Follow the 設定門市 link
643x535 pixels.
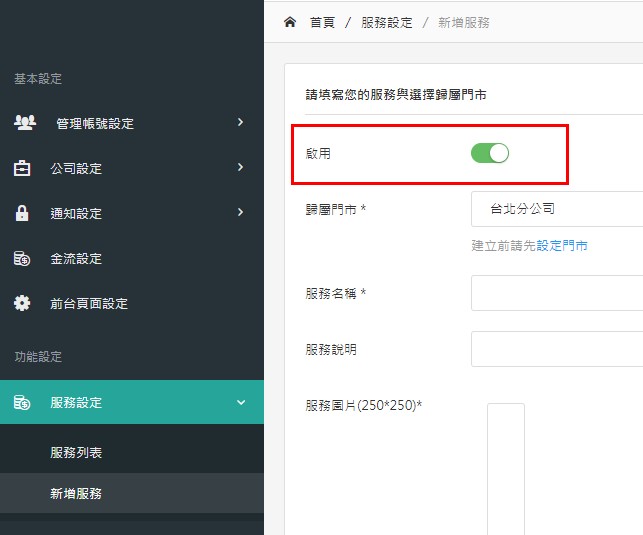click(562, 246)
